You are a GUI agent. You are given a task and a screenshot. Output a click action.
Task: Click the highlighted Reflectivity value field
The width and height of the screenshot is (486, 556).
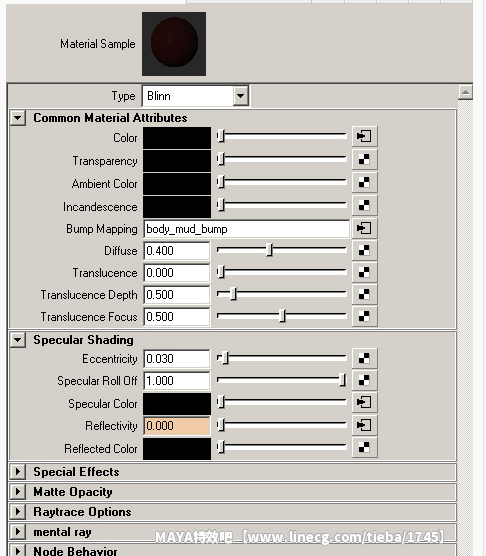point(177,426)
